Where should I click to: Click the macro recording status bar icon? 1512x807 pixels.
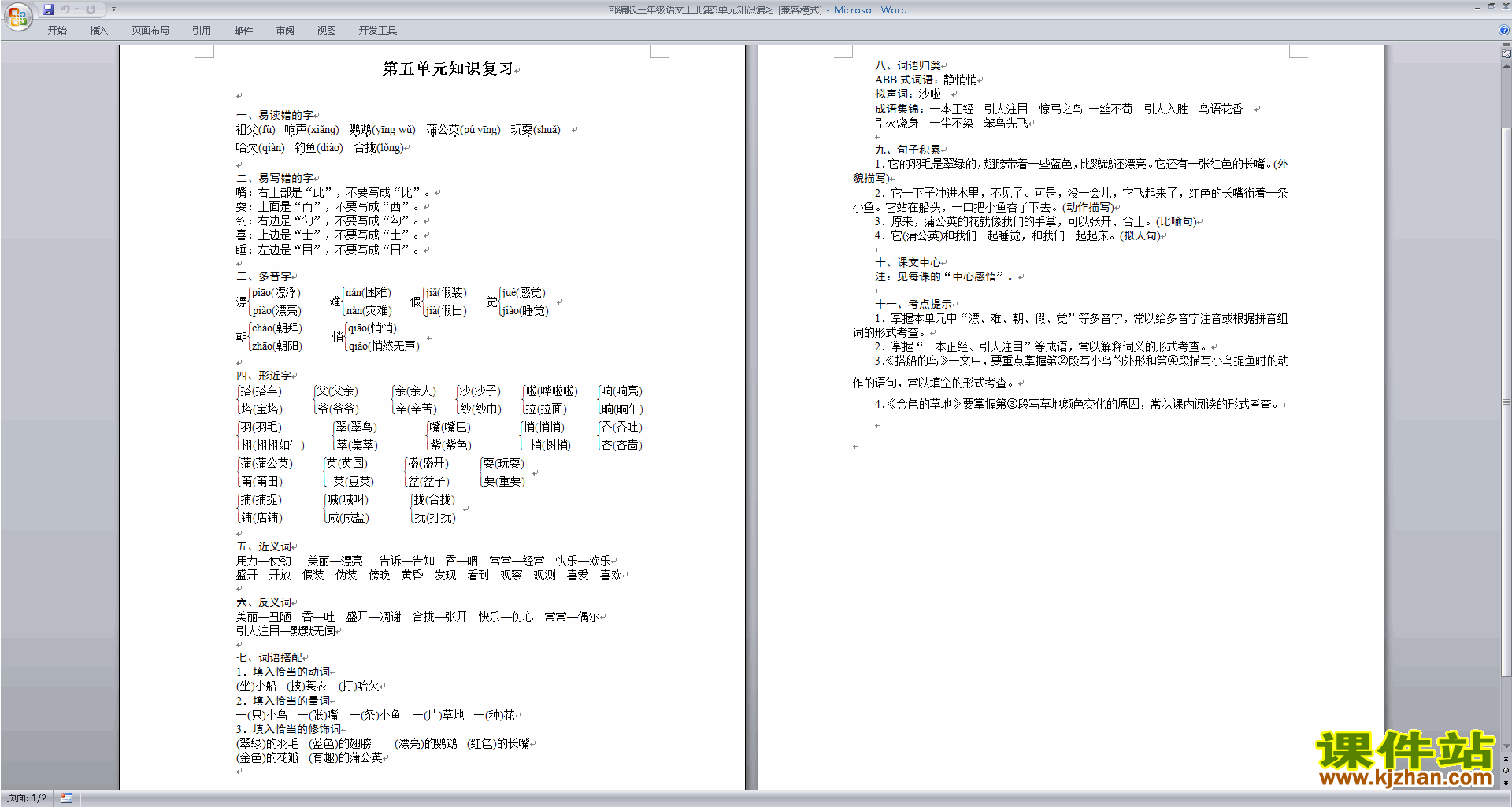pyautogui.click(x=67, y=798)
